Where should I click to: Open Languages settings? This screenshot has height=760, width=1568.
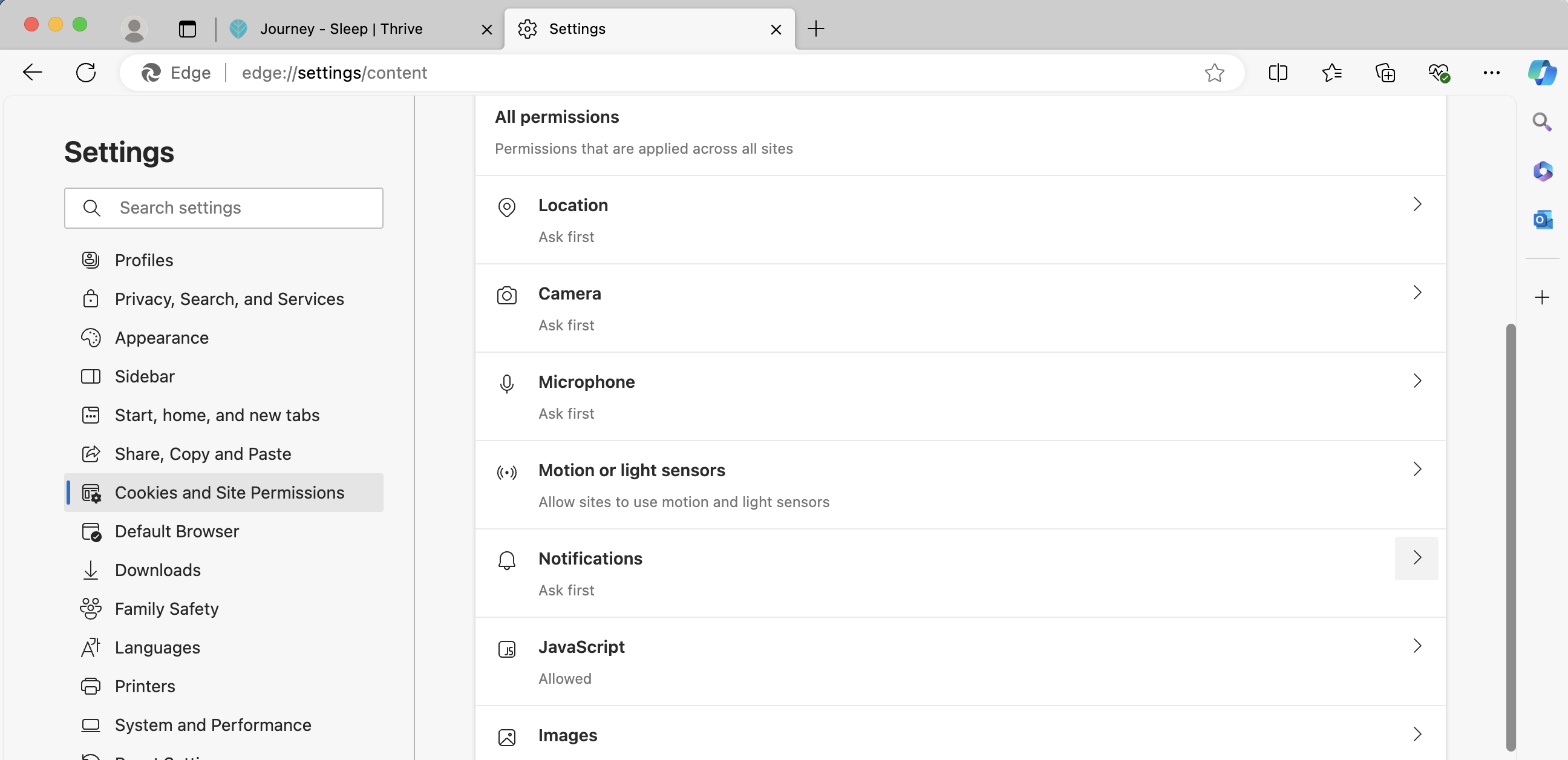[223, 647]
